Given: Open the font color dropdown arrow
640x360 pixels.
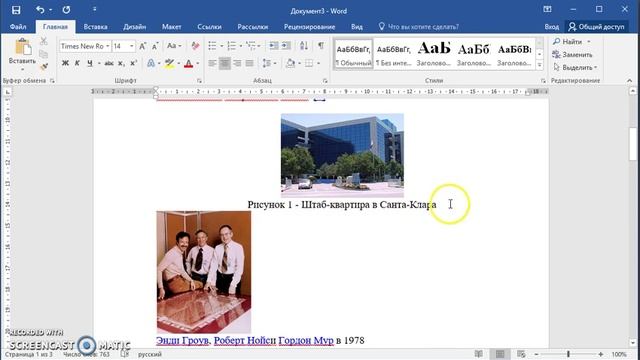Looking at the screenshot, I should tap(198, 63).
